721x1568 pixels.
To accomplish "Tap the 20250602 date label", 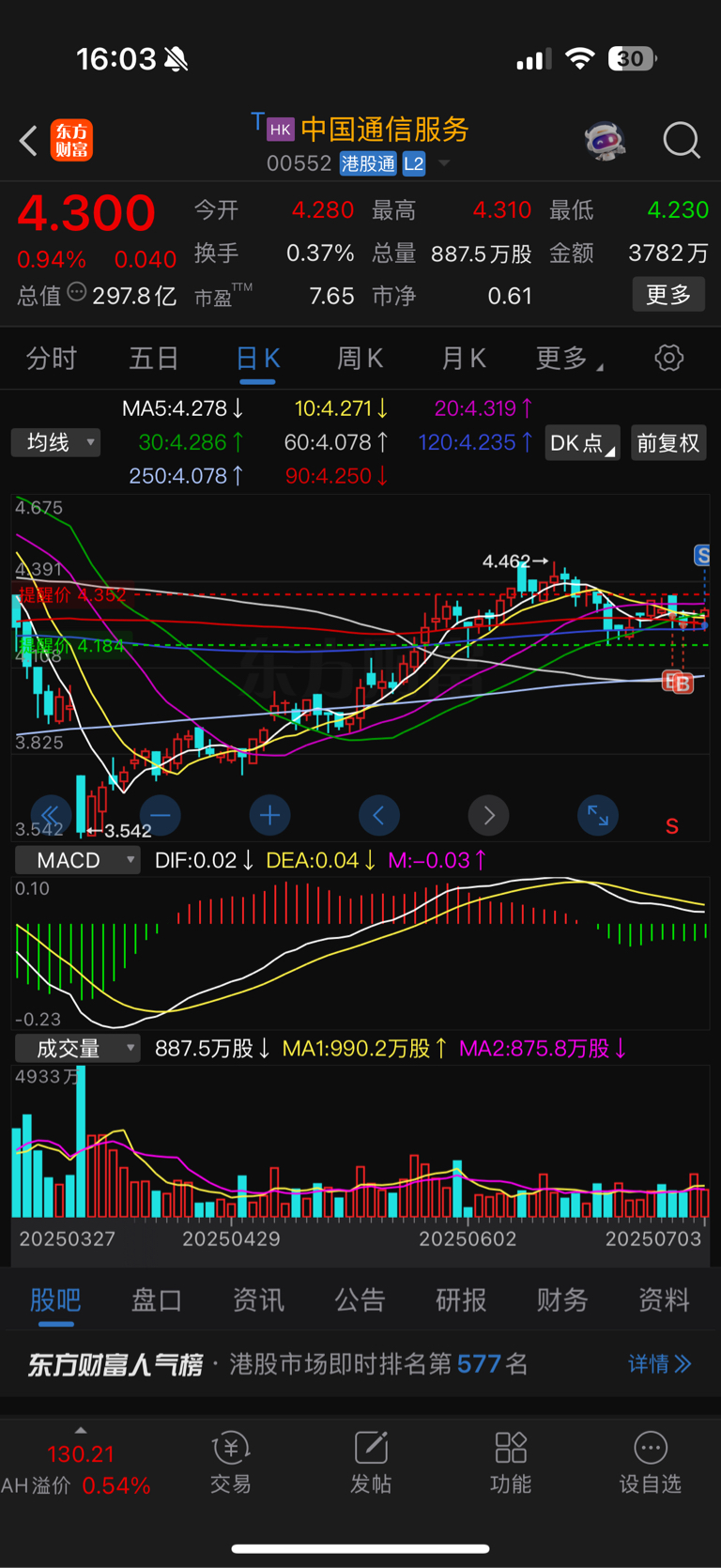I will point(468,1238).
